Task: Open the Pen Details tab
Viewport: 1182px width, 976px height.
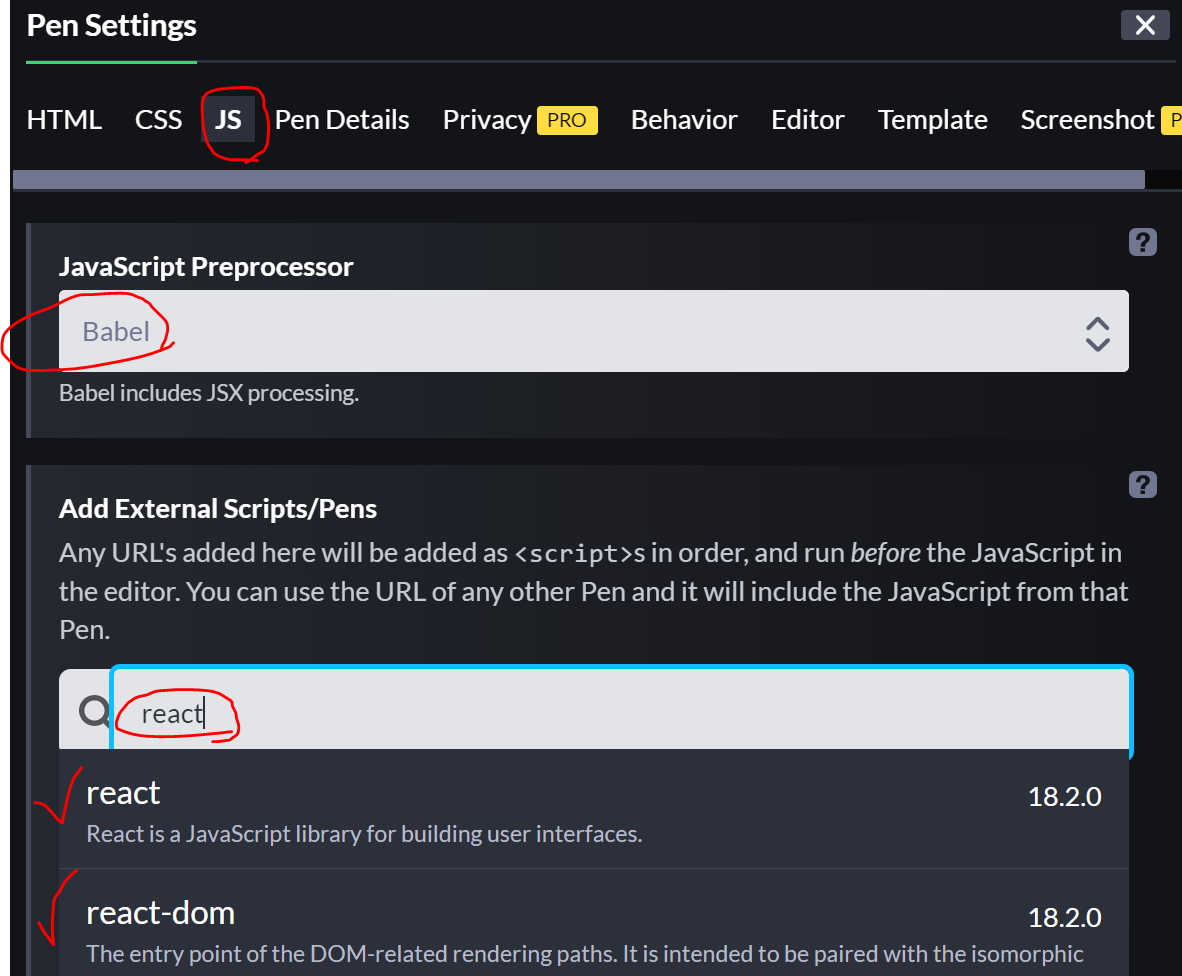Action: pyautogui.click(x=342, y=120)
